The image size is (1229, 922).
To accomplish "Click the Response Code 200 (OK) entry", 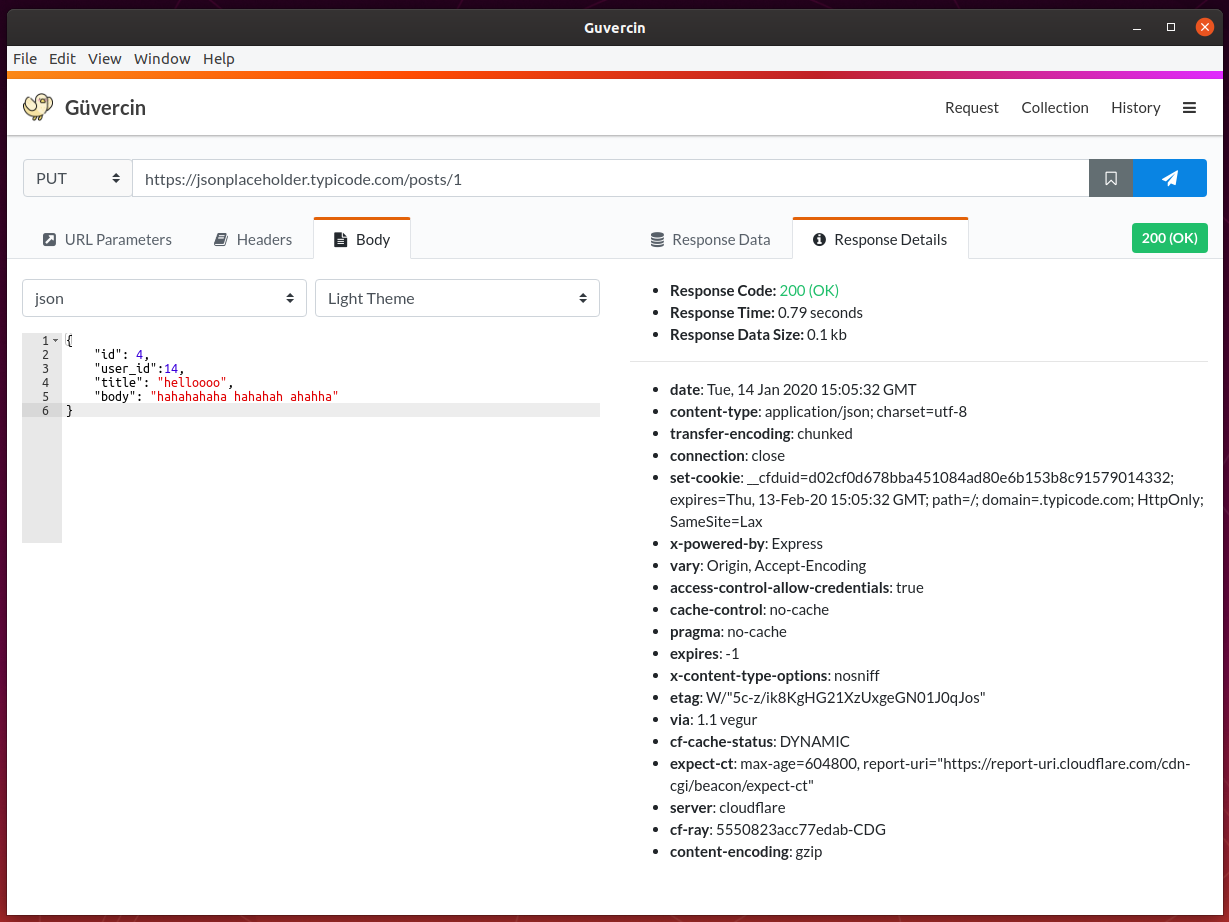I will click(x=754, y=290).
